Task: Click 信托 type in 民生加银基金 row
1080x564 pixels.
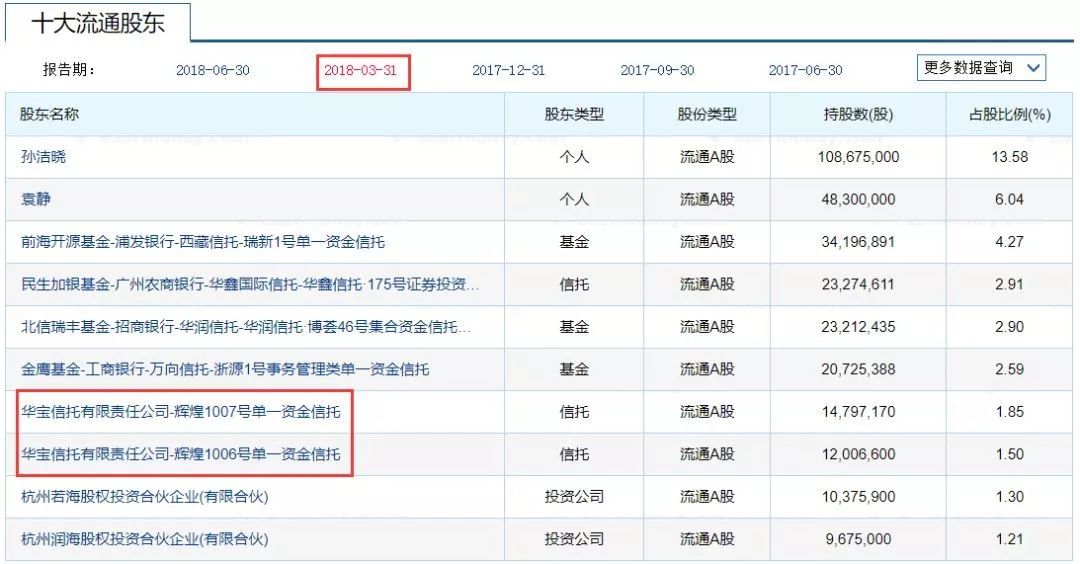Action: tap(574, 284)
